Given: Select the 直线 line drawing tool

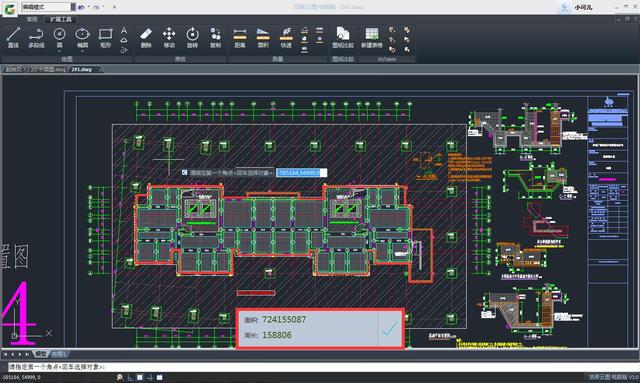Looking at the screenshot, I should point(13,38).
